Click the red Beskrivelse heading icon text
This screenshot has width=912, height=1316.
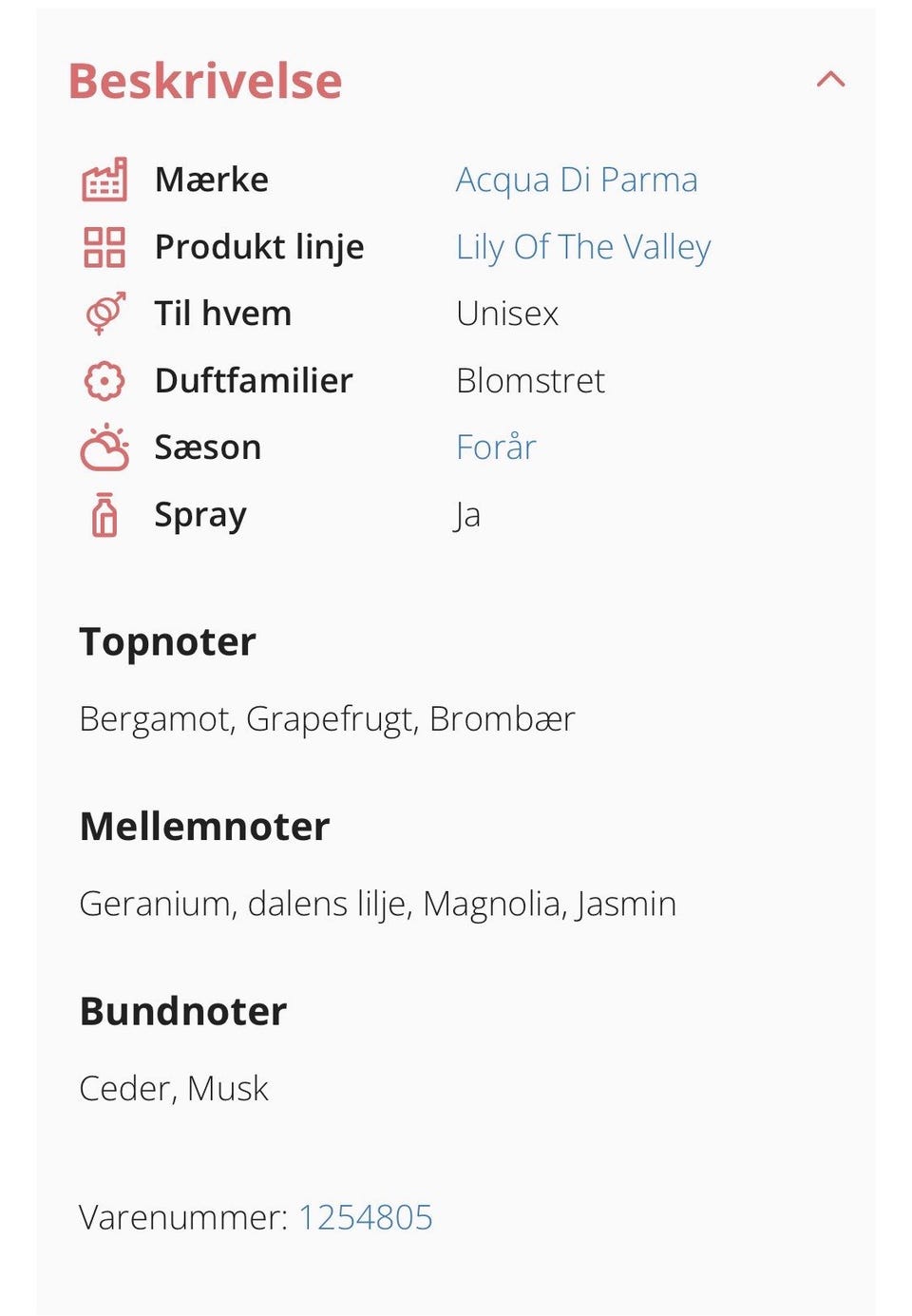click(204, 80)
